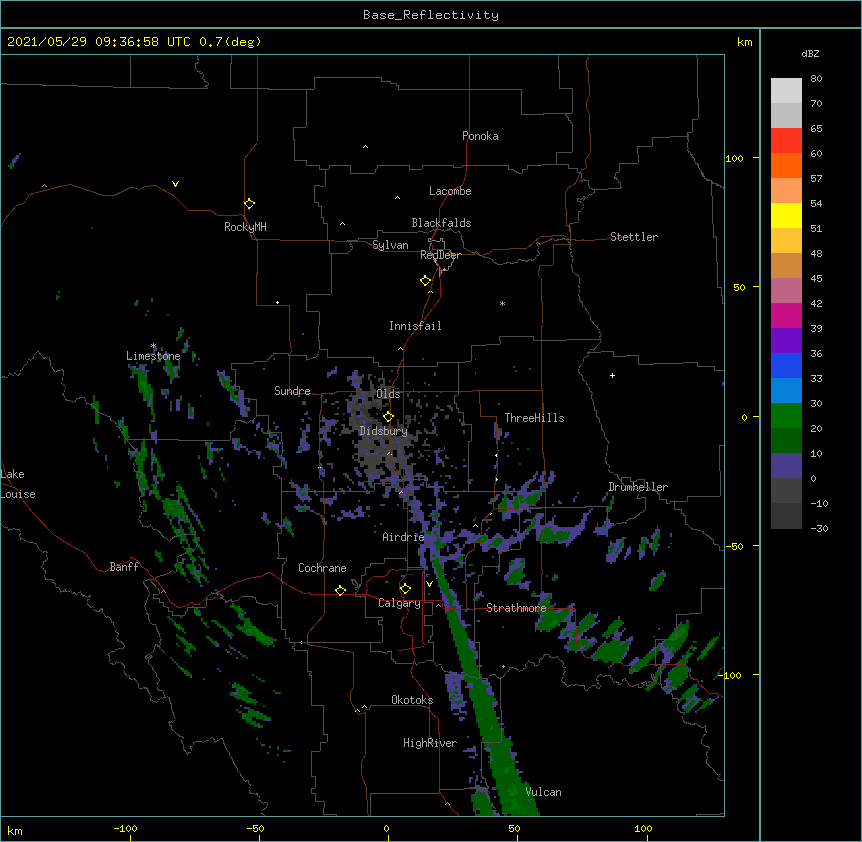The image size is (862, 842).
Task: Click the yellow diamond marker above RockyMH
Action: (249, 204)
